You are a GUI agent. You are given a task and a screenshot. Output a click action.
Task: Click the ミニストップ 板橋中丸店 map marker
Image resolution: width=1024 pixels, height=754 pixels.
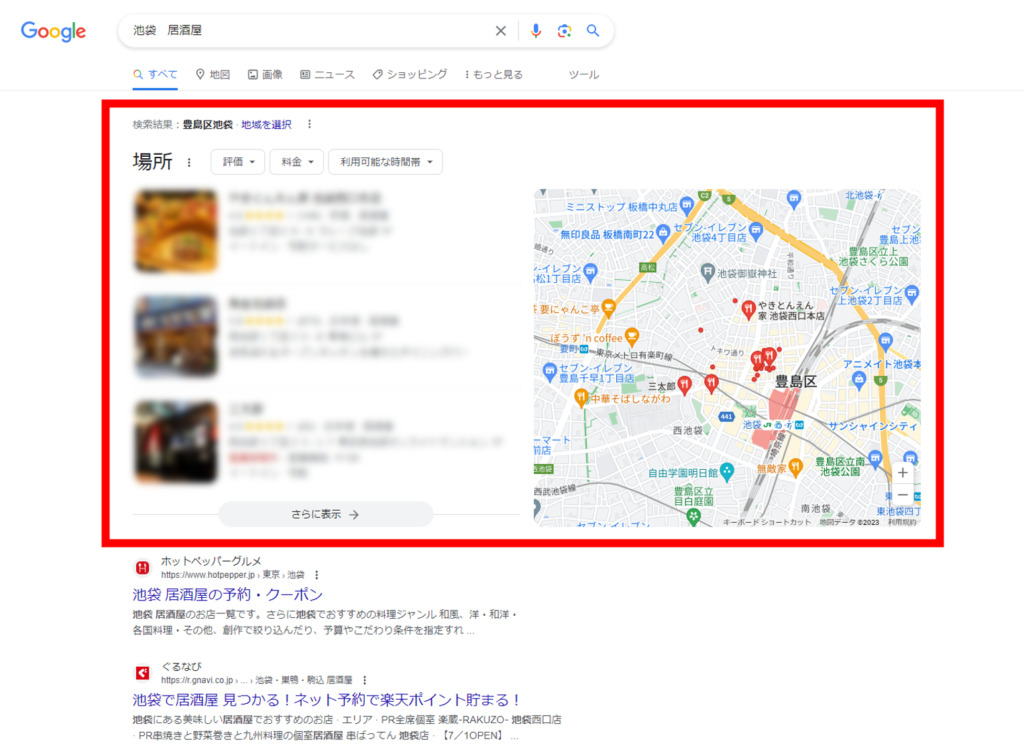pyautogui.click(x=686, y=205)
